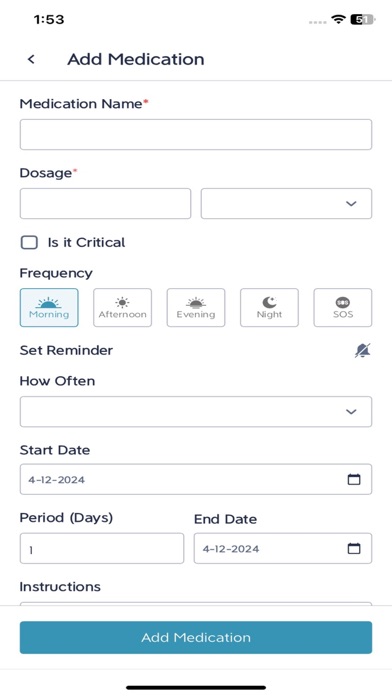Screen dimensions: 392x696
Task: Edit the Period (Days) field
Action: pos(102,549)
